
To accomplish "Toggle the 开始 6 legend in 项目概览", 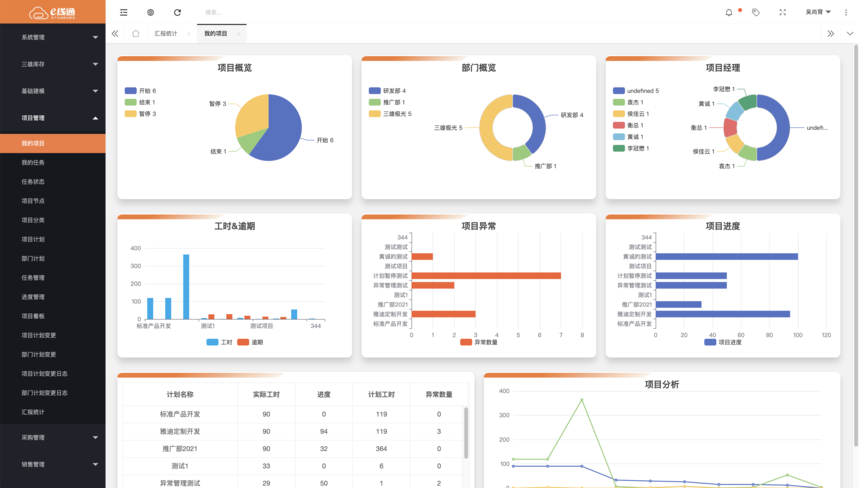I will [x=141, y=91].
